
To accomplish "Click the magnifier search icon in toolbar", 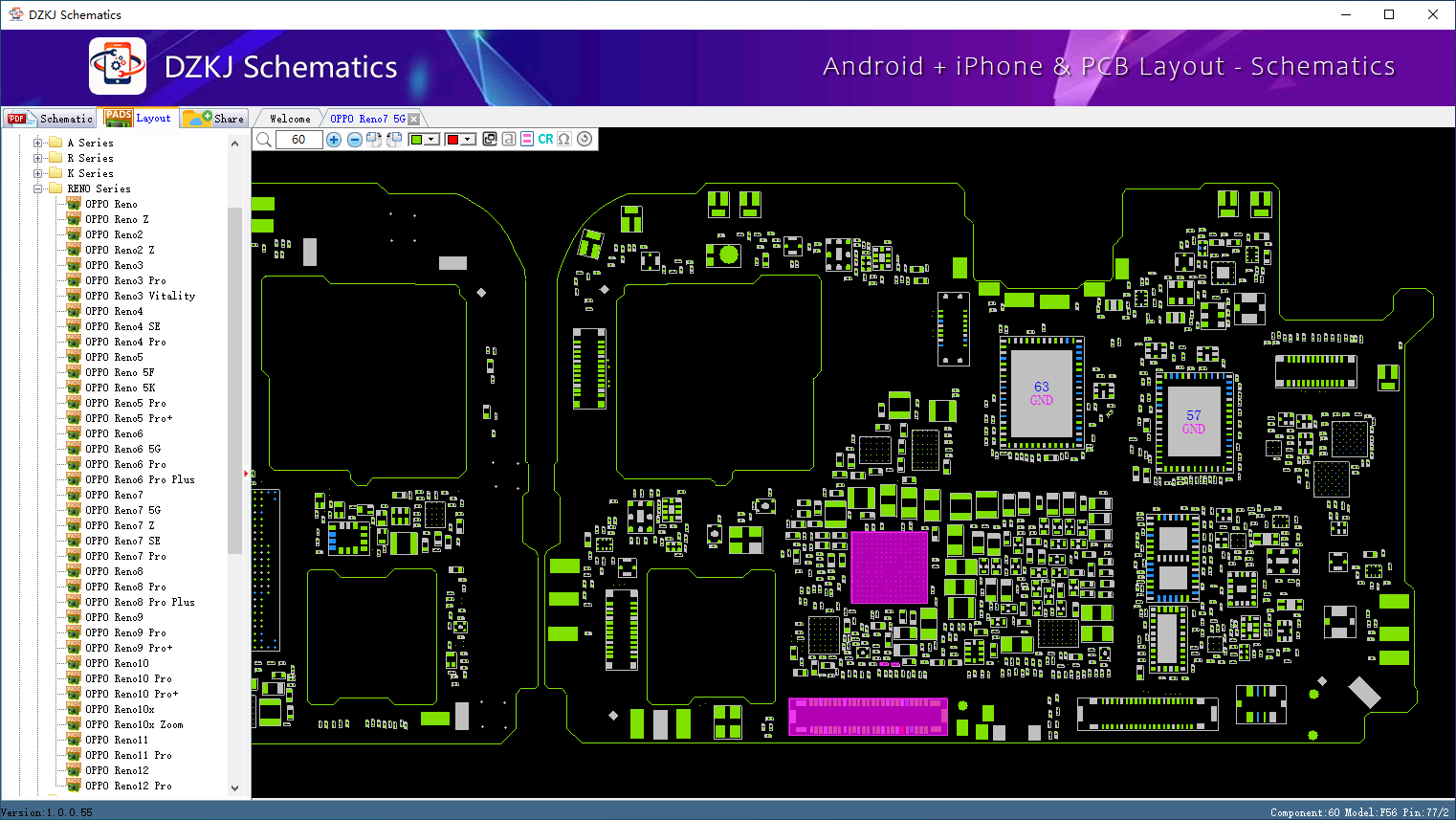I will point(264,140).
